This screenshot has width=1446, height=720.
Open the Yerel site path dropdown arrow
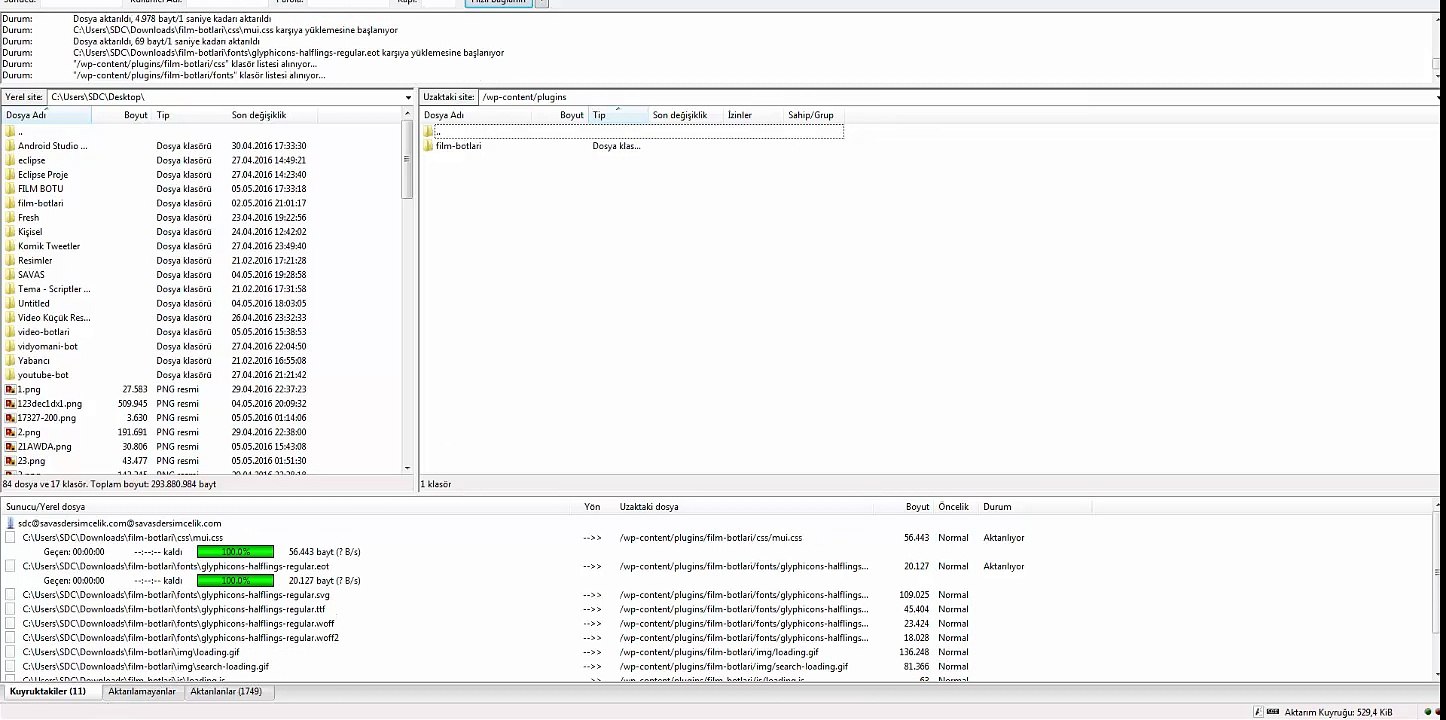pos(408,97)
